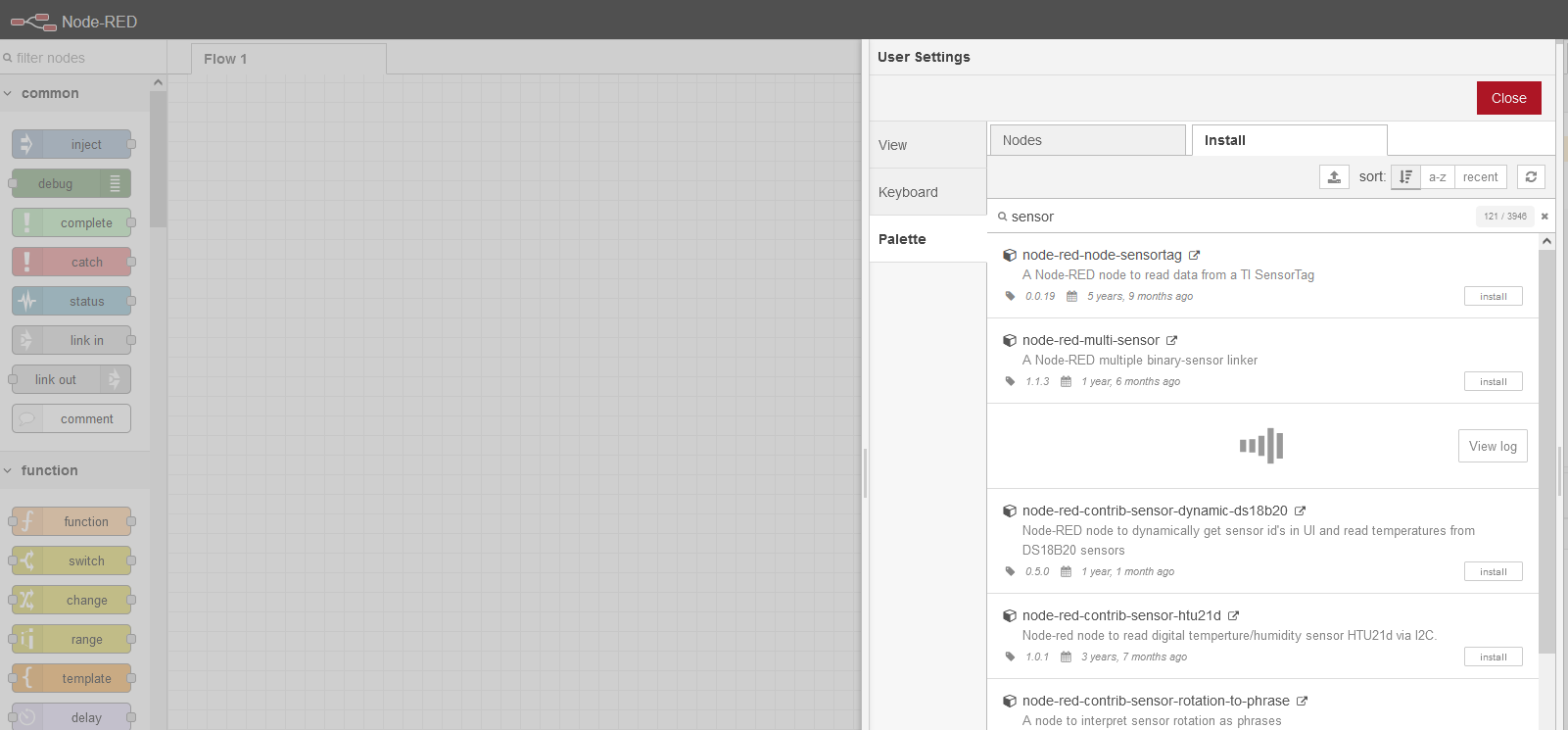Viewport: 1568px width, 730px height.
Task: Open the Keyboard settings section
Action: pyautogui.click(x=927, y=192)
